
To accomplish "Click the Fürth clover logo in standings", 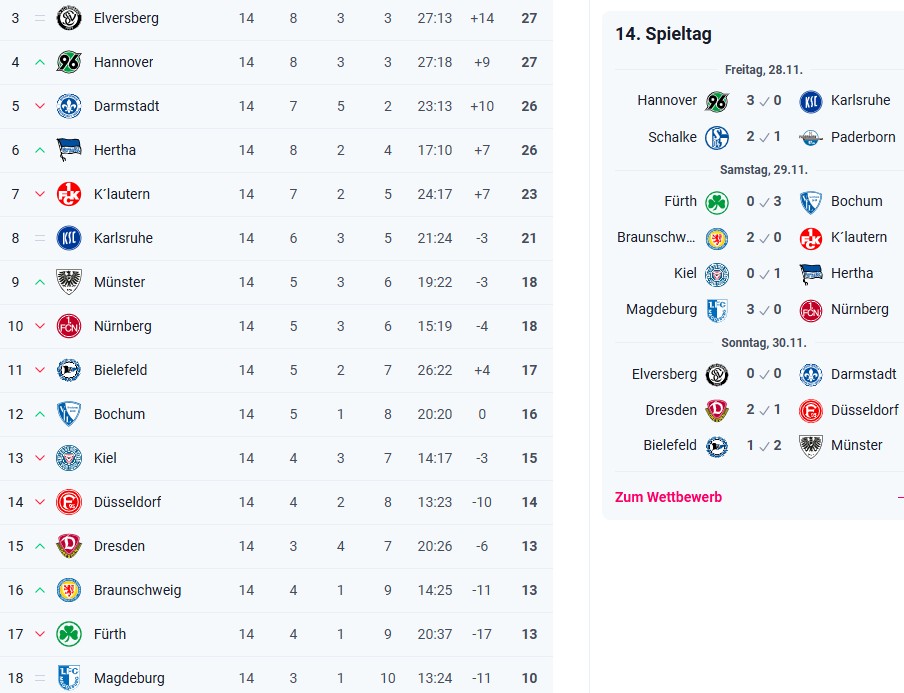I will [69, 634].
